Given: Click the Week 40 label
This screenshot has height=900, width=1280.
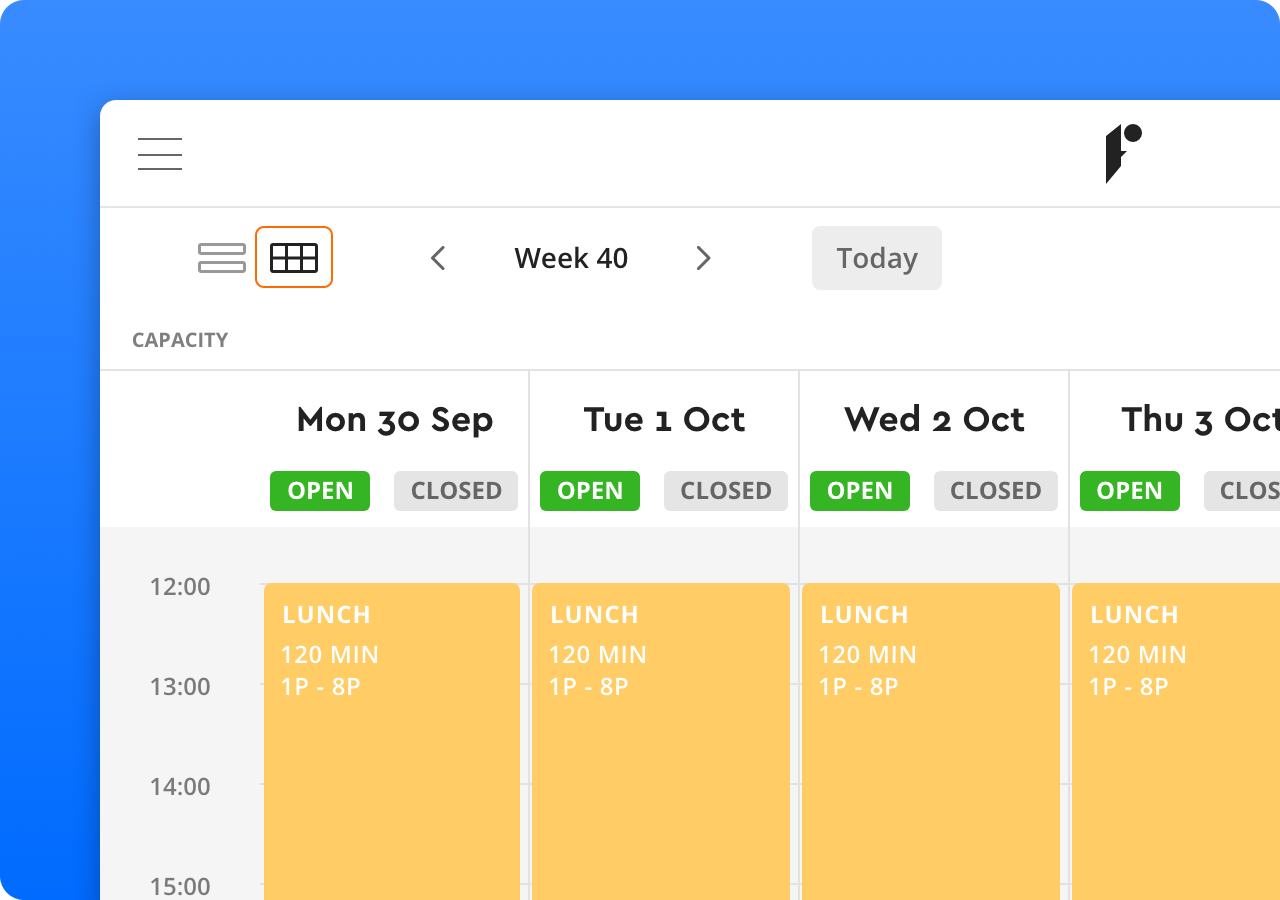Looking at the screenshot, I should click(571, 258).
